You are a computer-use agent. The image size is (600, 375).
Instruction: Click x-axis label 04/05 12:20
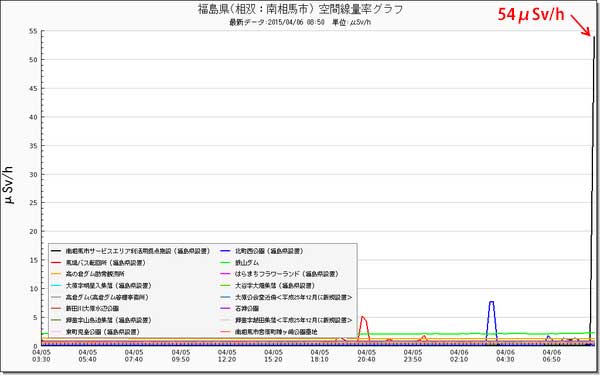[227, 355]
